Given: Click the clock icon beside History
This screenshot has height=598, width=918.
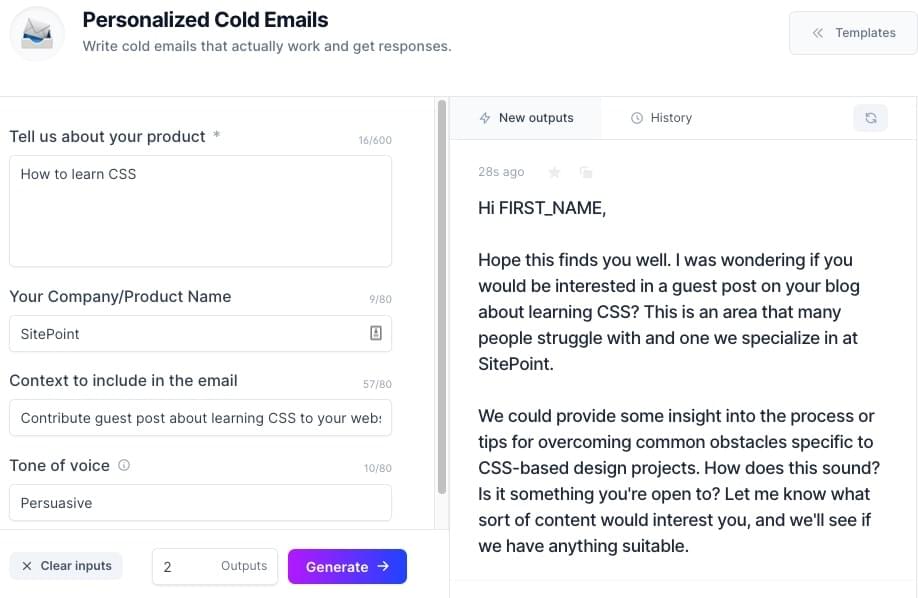Looking at the screenshot, I should [x=637, y=118].
